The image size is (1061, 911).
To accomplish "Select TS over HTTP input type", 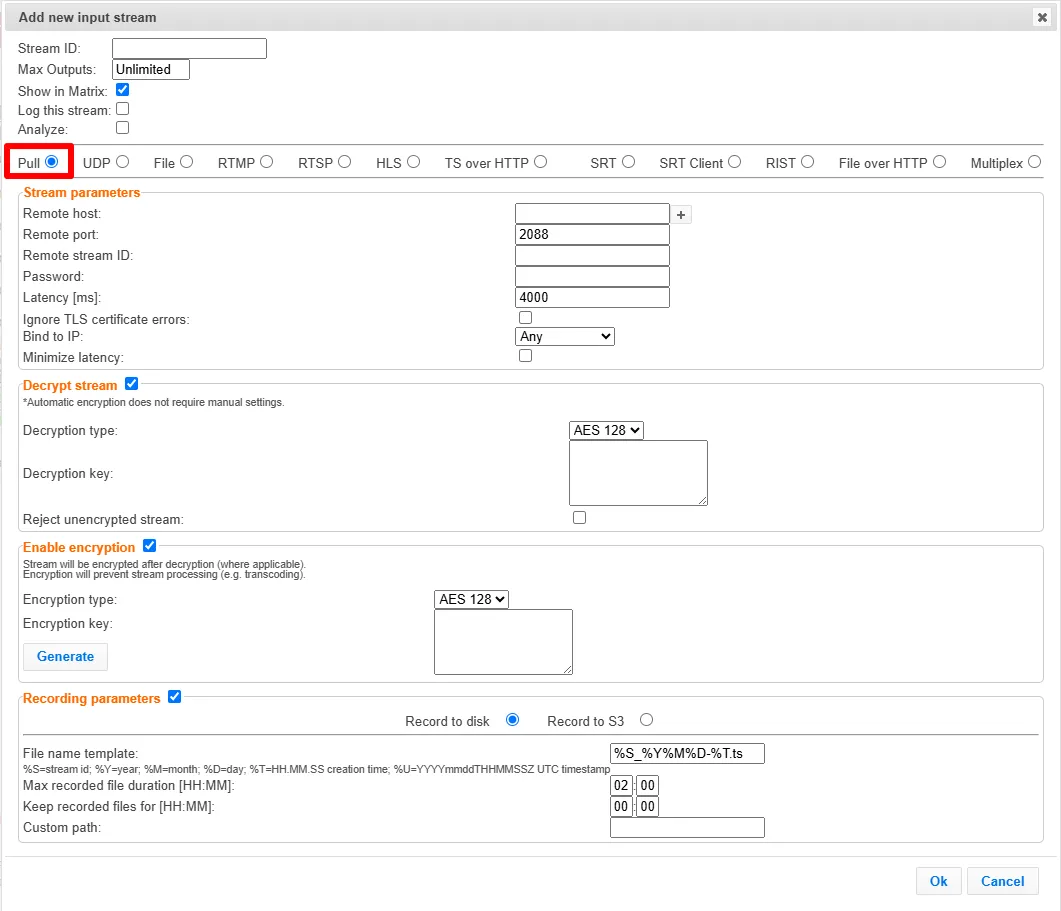I will pyautogui.click(x=540, y=162).
